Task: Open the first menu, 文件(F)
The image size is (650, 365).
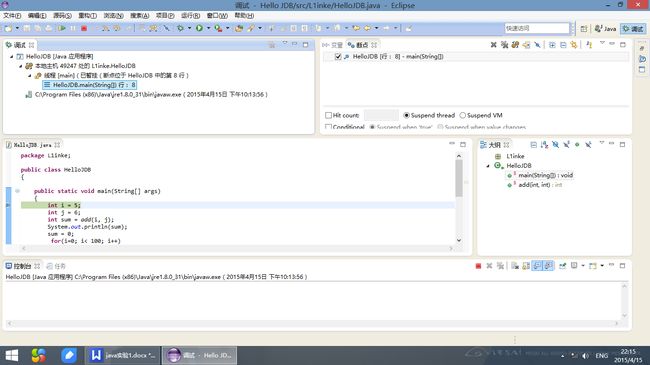Action: pos(12,15)
